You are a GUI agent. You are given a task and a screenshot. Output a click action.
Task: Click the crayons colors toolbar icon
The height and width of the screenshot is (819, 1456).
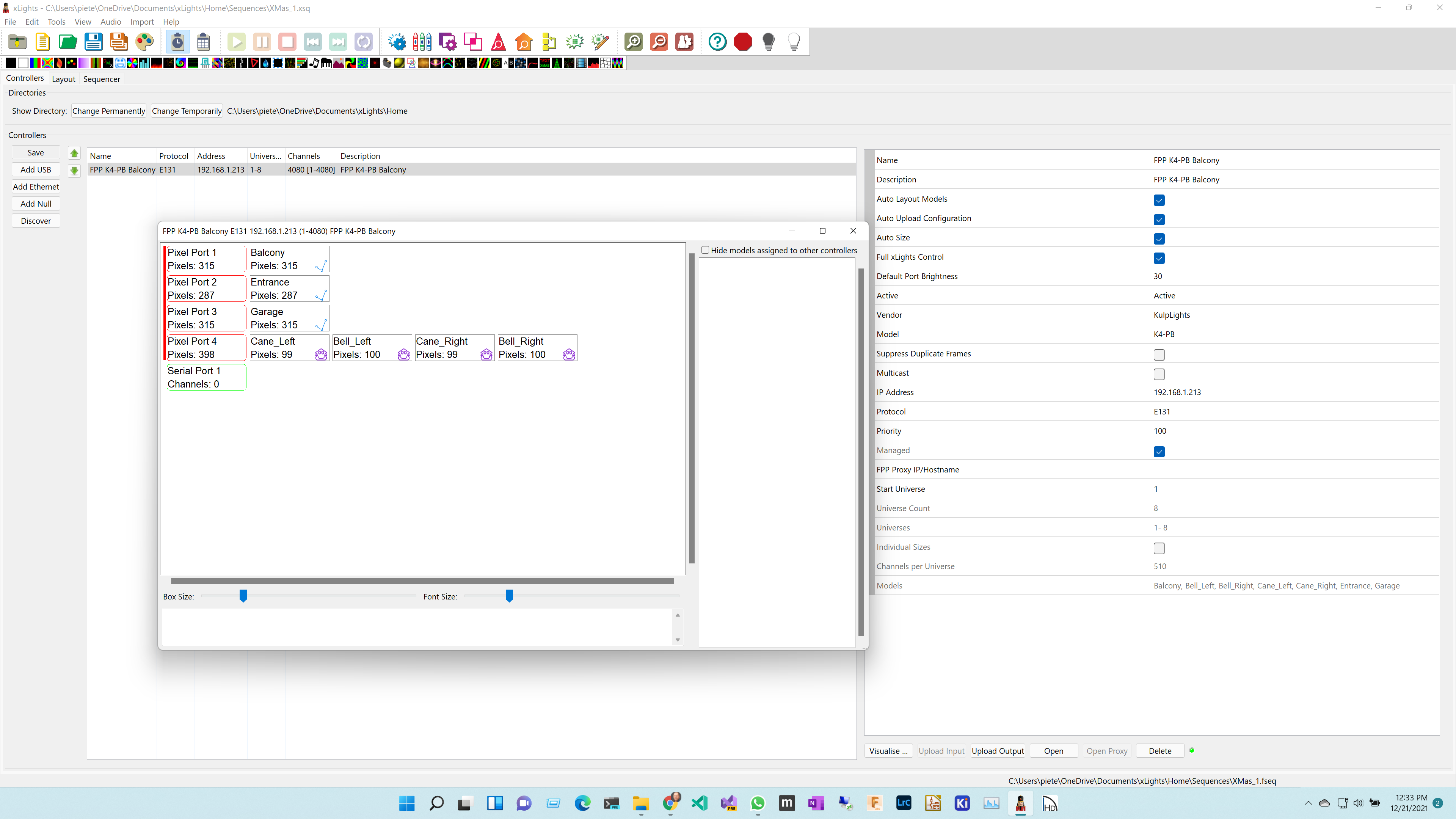[422, 41]
